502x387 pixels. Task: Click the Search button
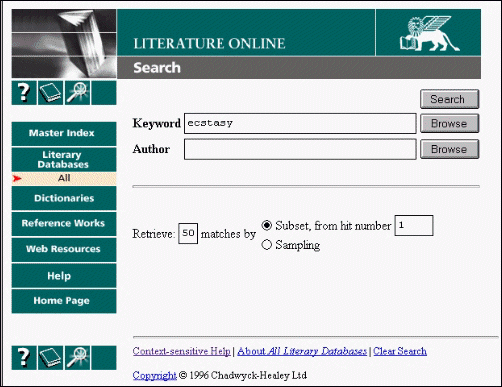click(449, 99)
